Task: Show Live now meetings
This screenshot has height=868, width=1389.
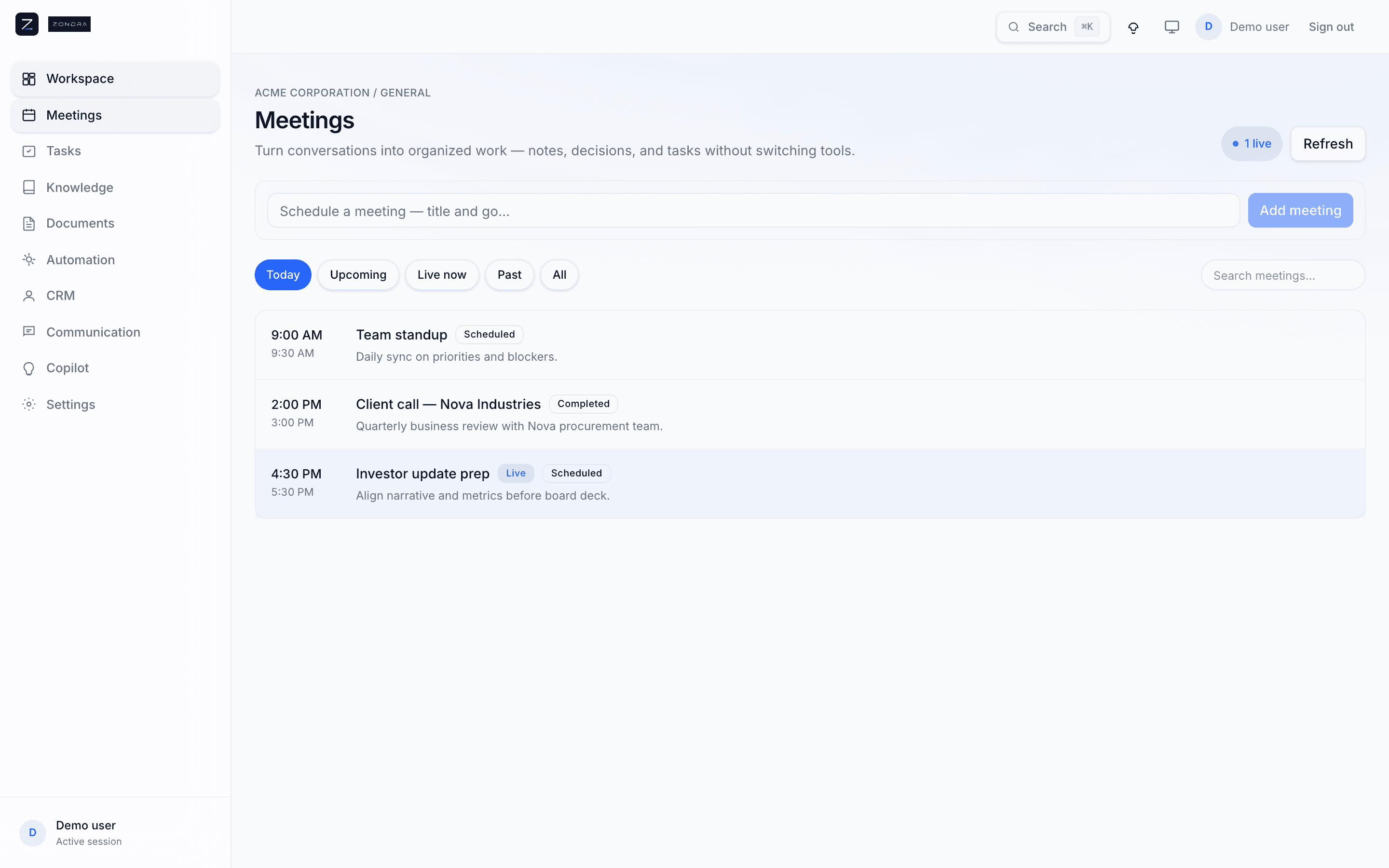Action: click(x=442, y=275)
